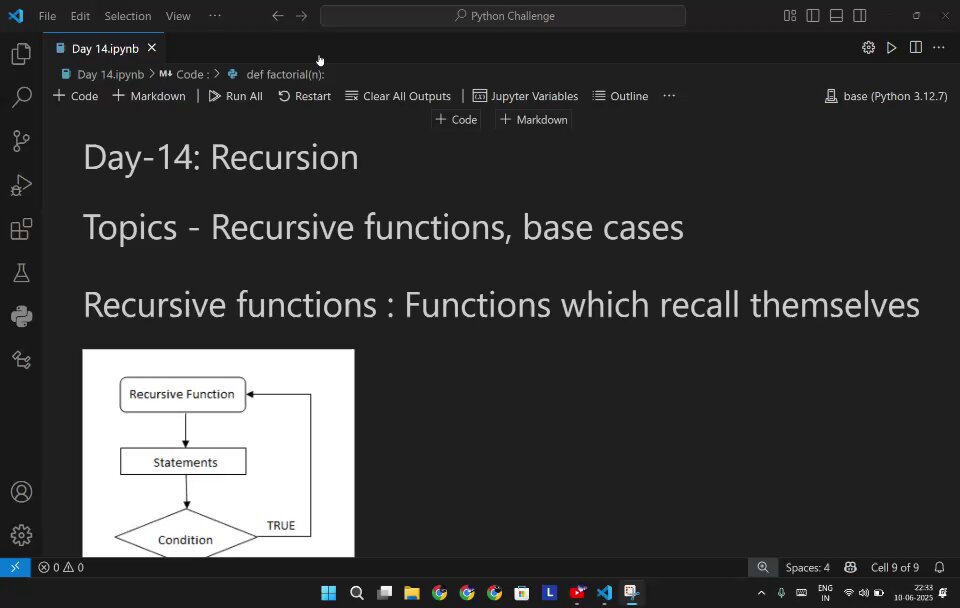Select the recursive function flowchart image
This screenshot has width=960, height=608.
click(x=218, y=453)
